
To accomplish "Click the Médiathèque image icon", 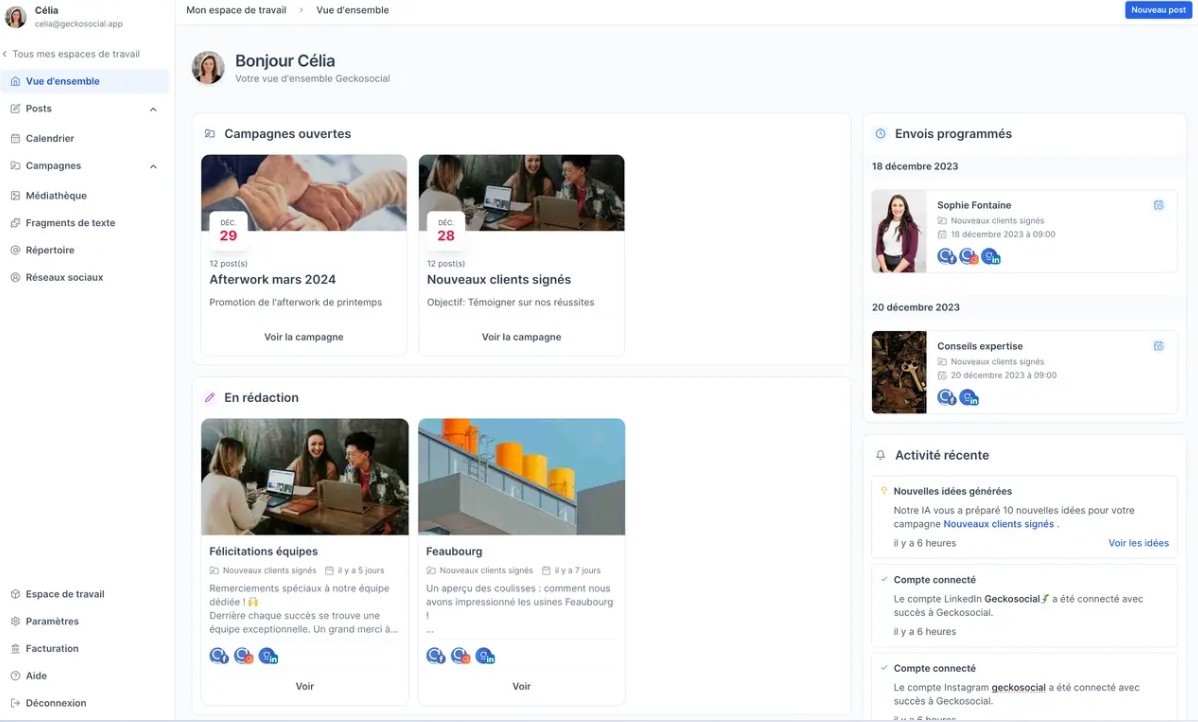I will point(15,196).
